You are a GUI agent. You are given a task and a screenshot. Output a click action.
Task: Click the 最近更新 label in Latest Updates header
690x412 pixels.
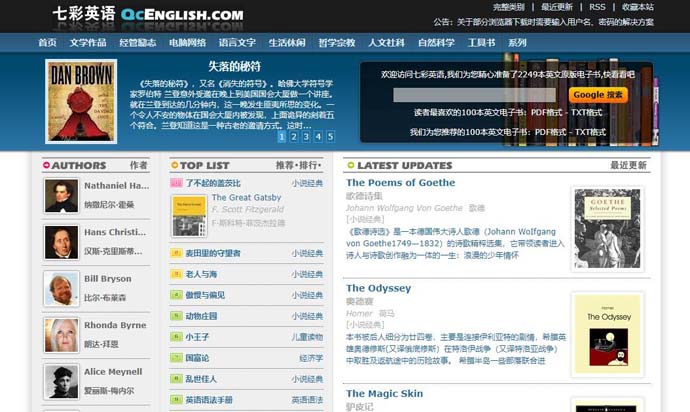(628, 165)
